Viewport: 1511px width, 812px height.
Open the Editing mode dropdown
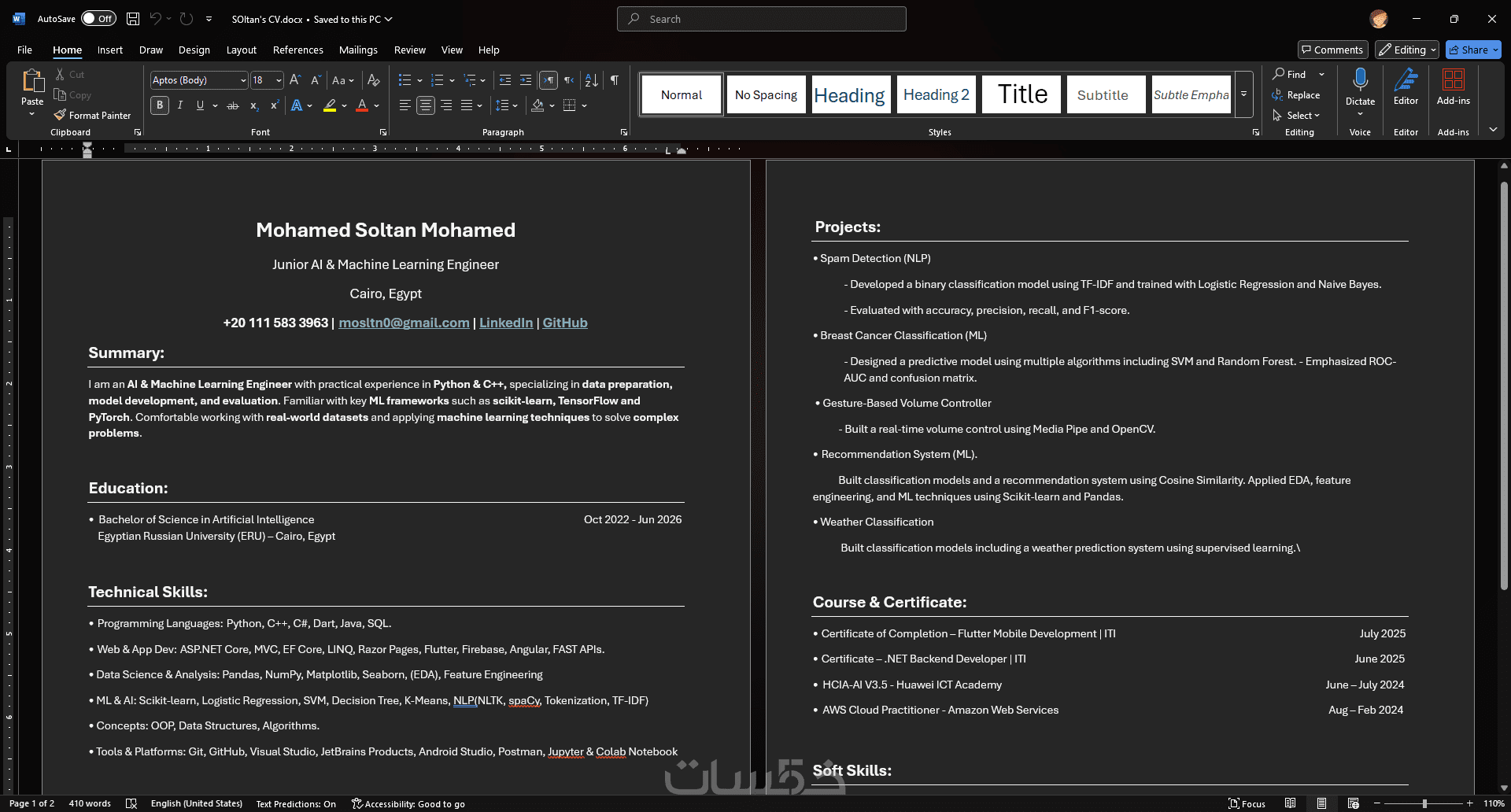coord(1407,50)
